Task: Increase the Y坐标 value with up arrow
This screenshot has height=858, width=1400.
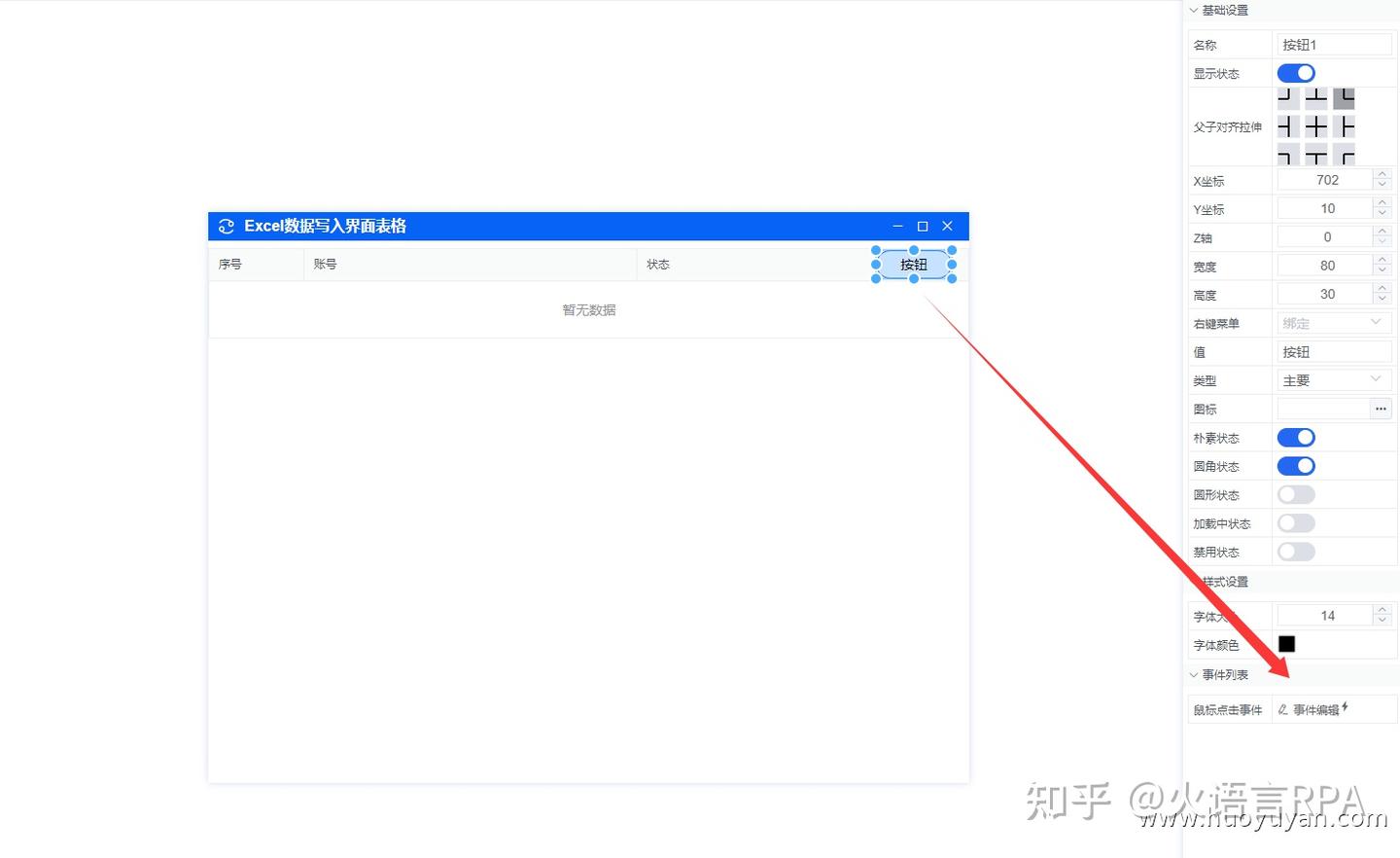Action: (x=1382, y=202)
